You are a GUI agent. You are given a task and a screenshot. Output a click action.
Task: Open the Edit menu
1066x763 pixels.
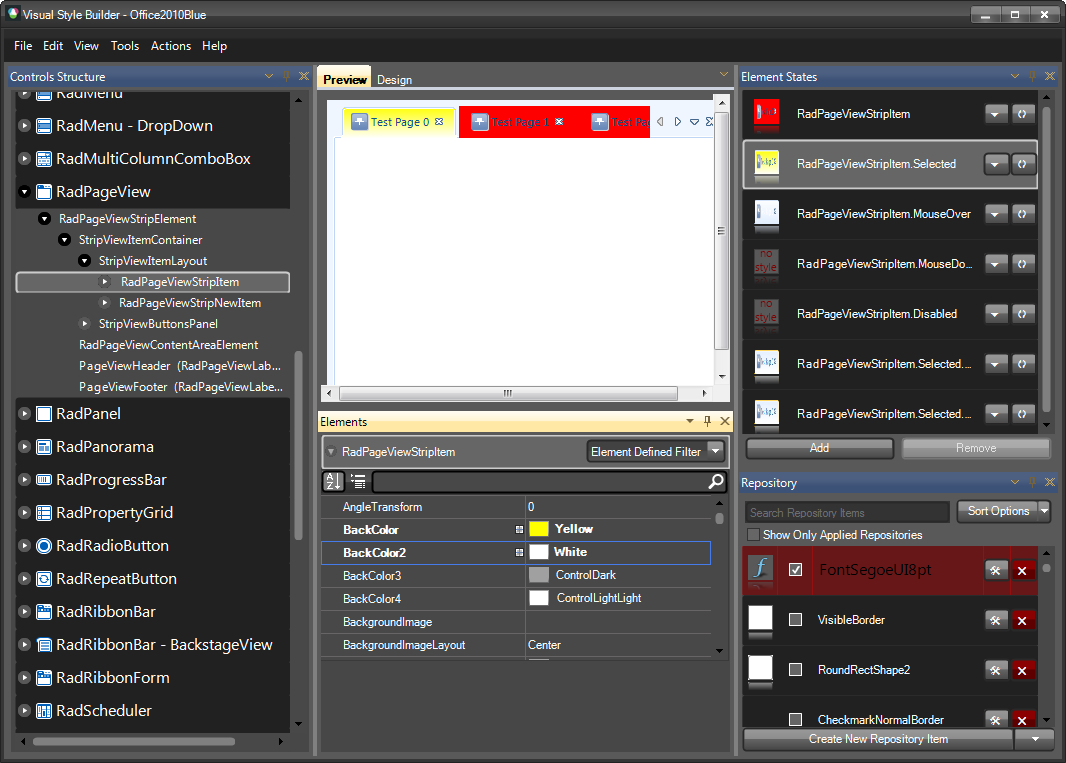(x=53, y=46)
